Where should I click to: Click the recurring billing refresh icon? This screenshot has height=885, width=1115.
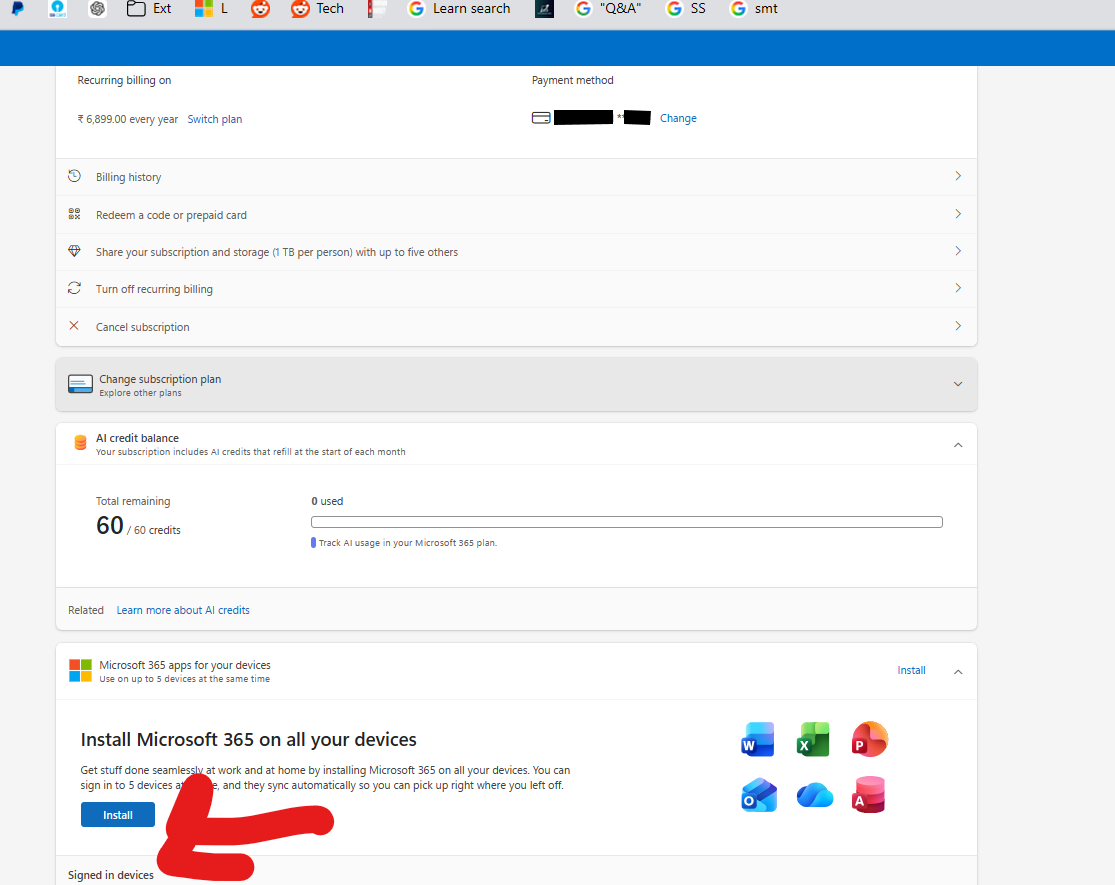[74, 288]
